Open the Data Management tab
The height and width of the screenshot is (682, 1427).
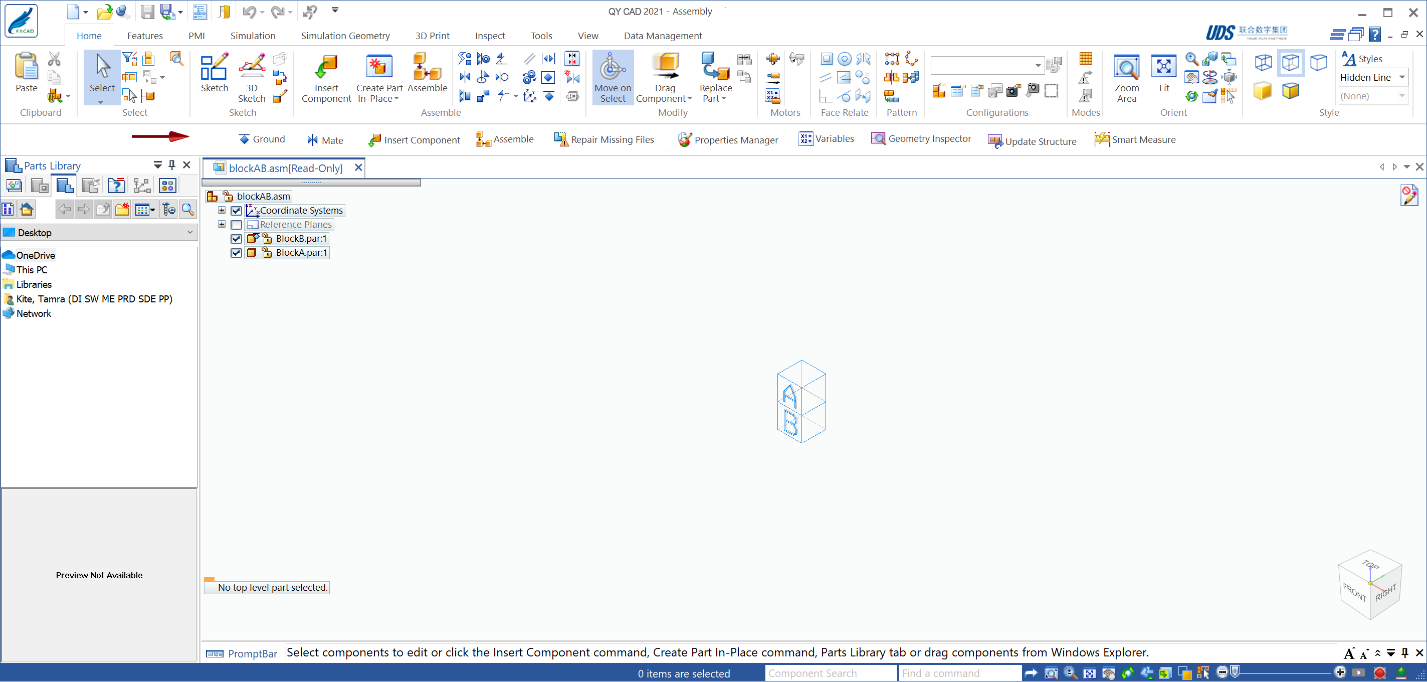pyautogui.click(x=663, y=36)
